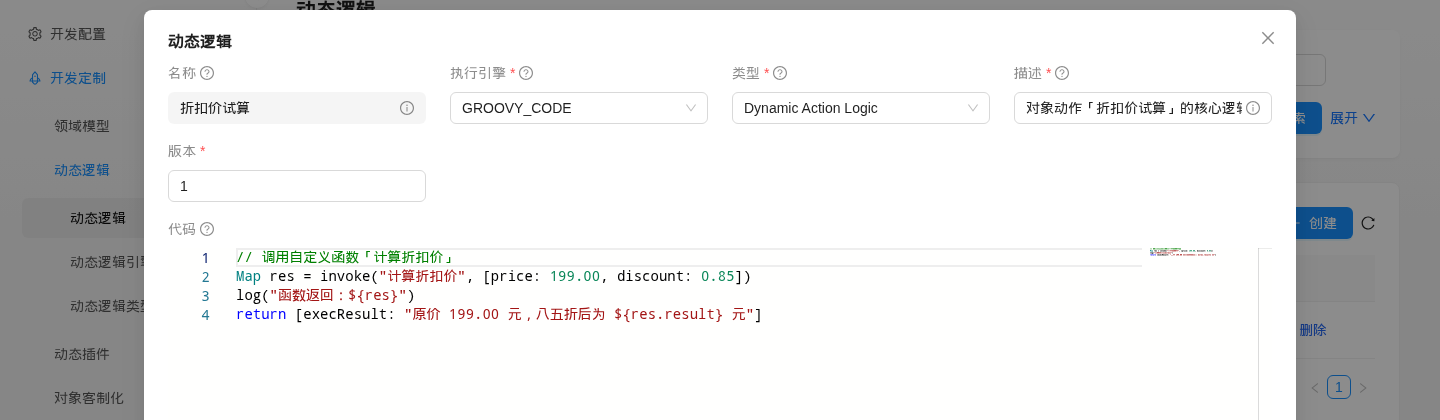Click the 名称 field containing 折扣价试算
1440x420 pixels.
click(x=297, y=108)
